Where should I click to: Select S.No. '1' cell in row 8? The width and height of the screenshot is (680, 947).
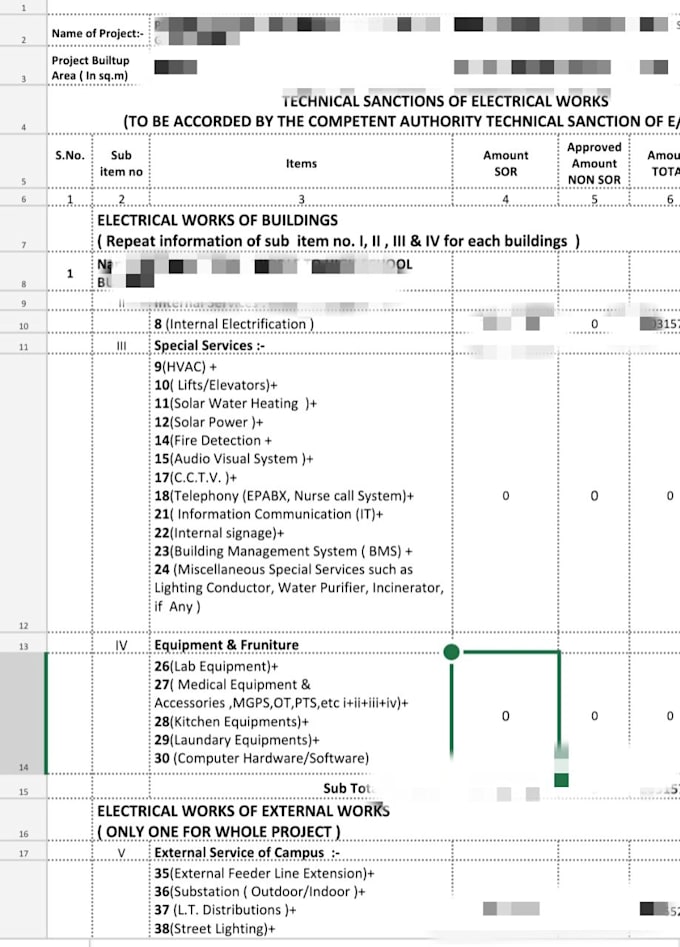pyautogui.click(x=70, y=273)
